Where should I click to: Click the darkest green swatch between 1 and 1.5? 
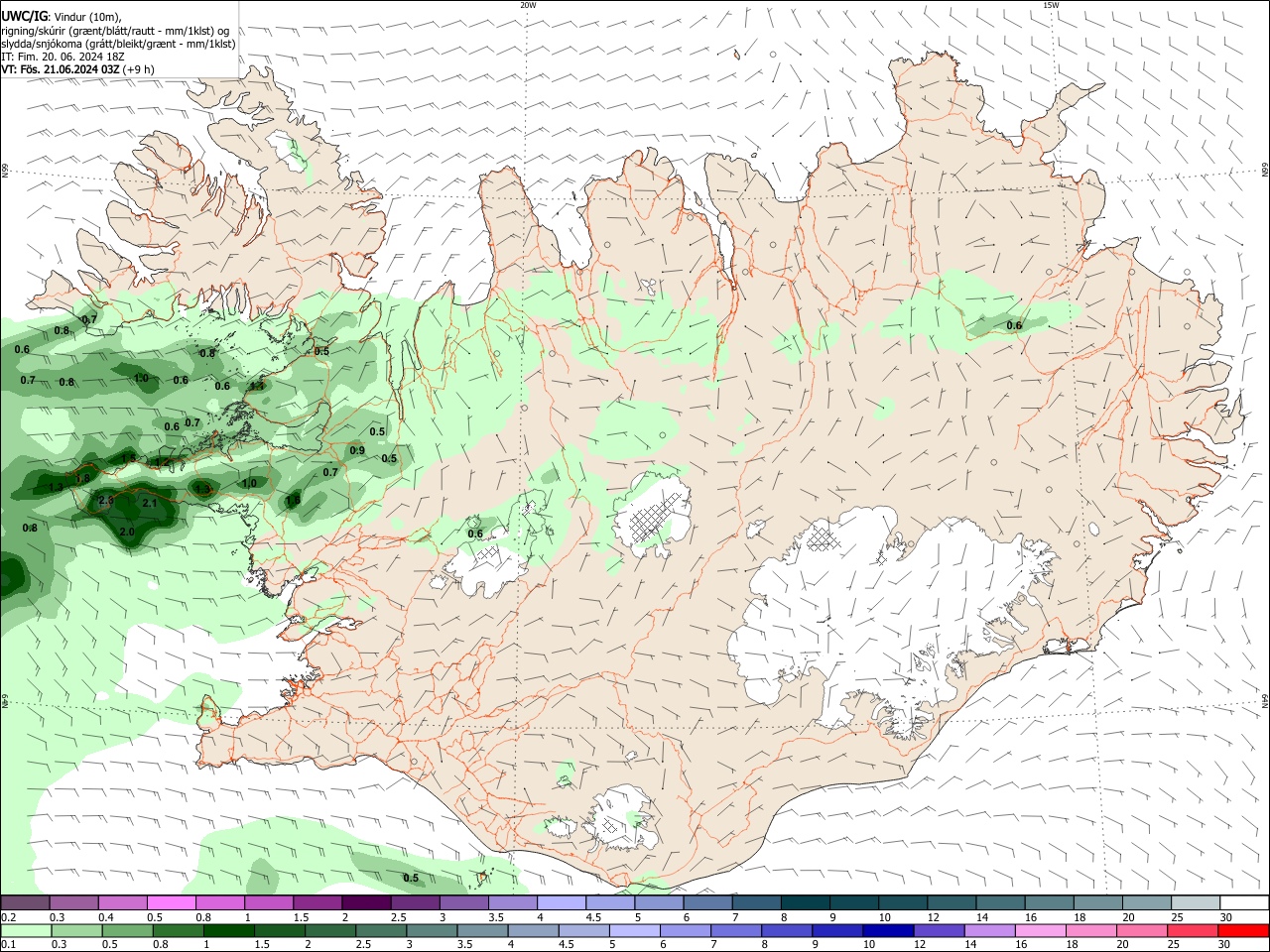228,930
